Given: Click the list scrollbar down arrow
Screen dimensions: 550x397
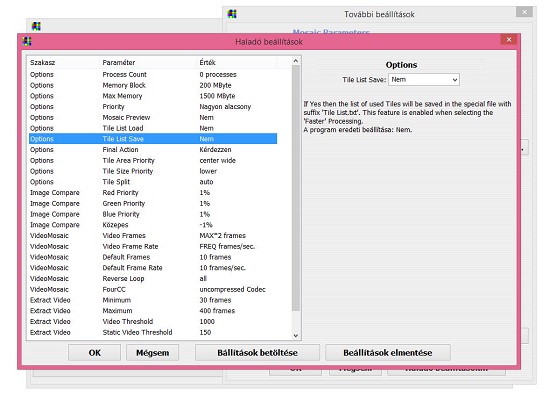Looking at the screenshot, I should coord(296,335).
